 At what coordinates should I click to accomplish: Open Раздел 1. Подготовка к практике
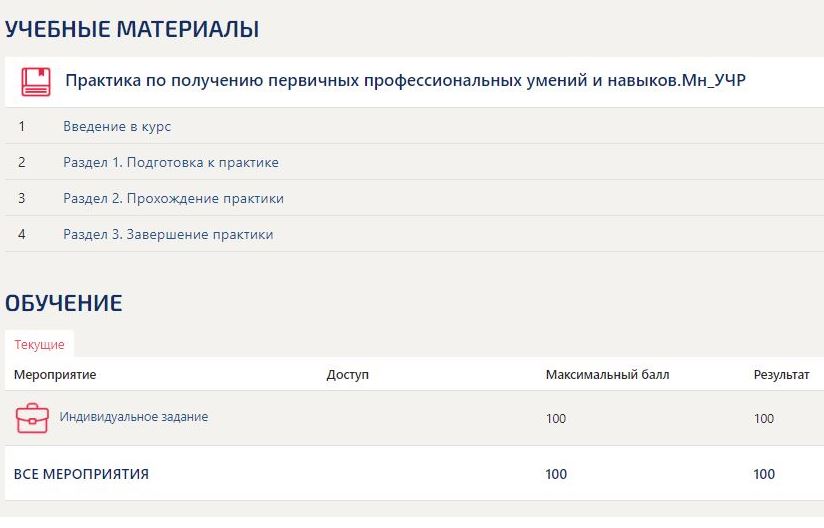pyautogui.click(x=170, y=162)
